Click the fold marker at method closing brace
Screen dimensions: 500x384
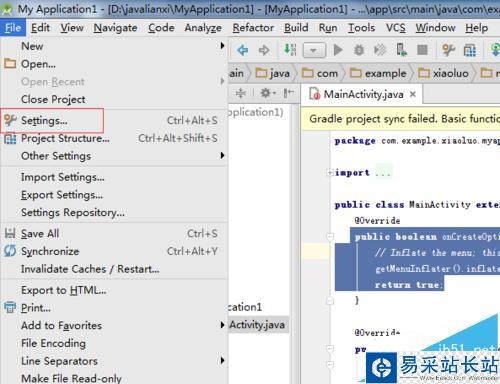[330, 301]
